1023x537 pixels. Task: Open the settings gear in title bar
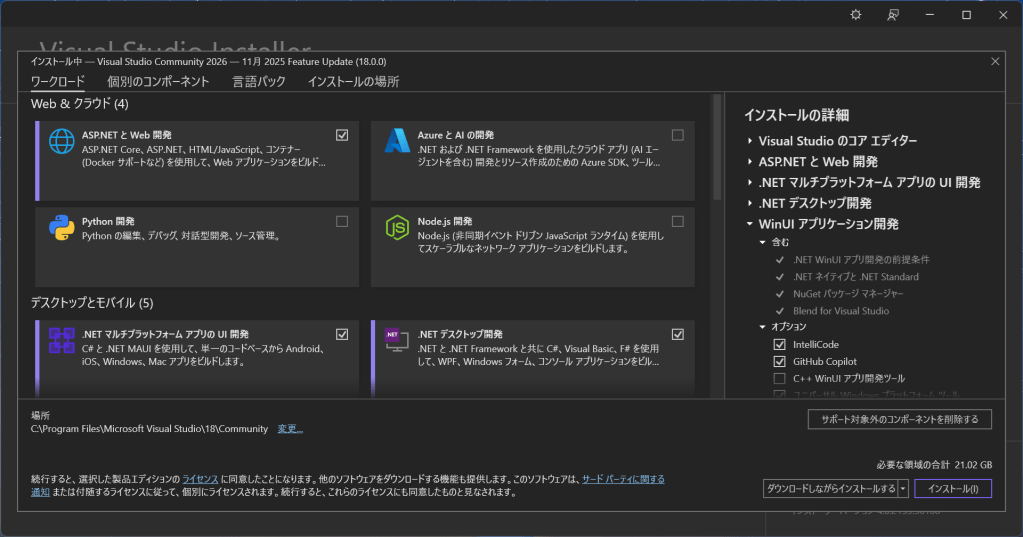[x=855, y=15]
